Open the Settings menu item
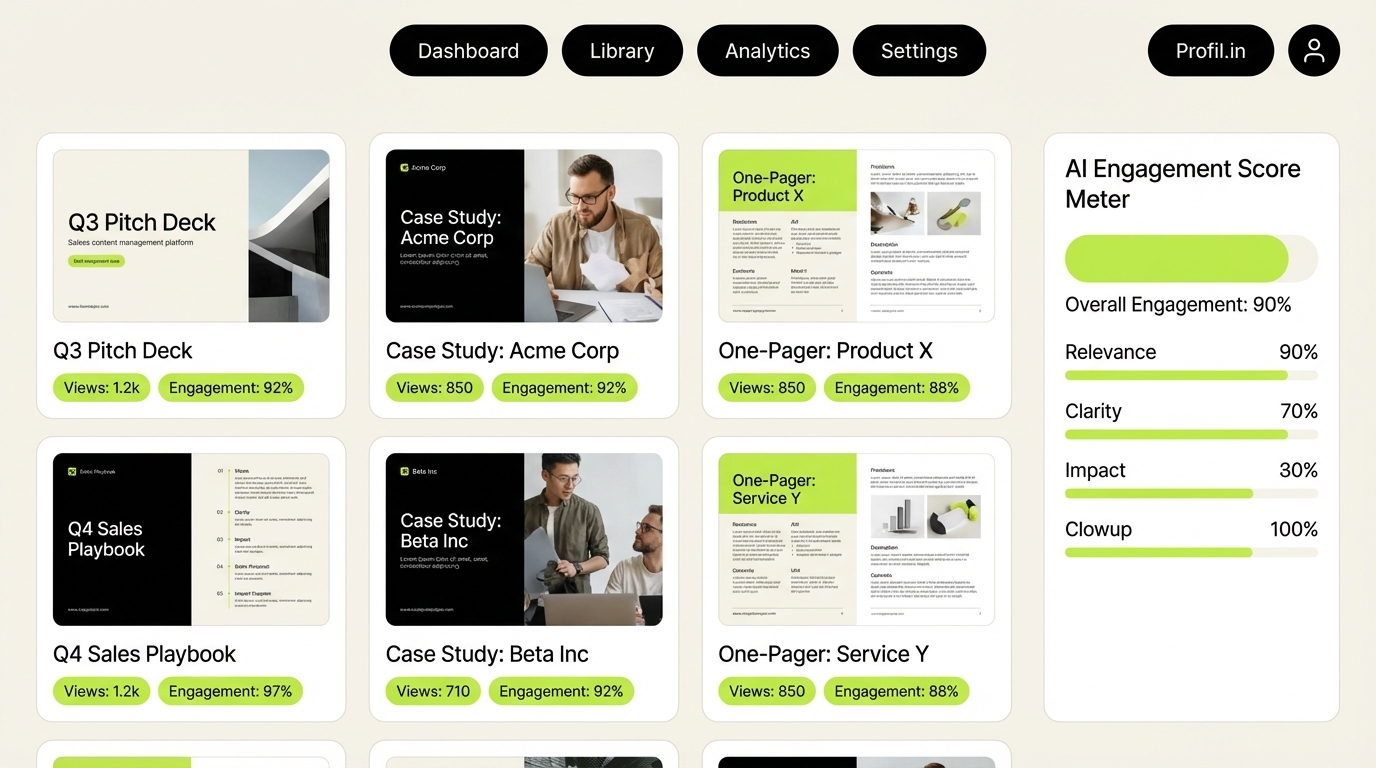The height and width of the screenshot is (768, 1376). point(918,50)
